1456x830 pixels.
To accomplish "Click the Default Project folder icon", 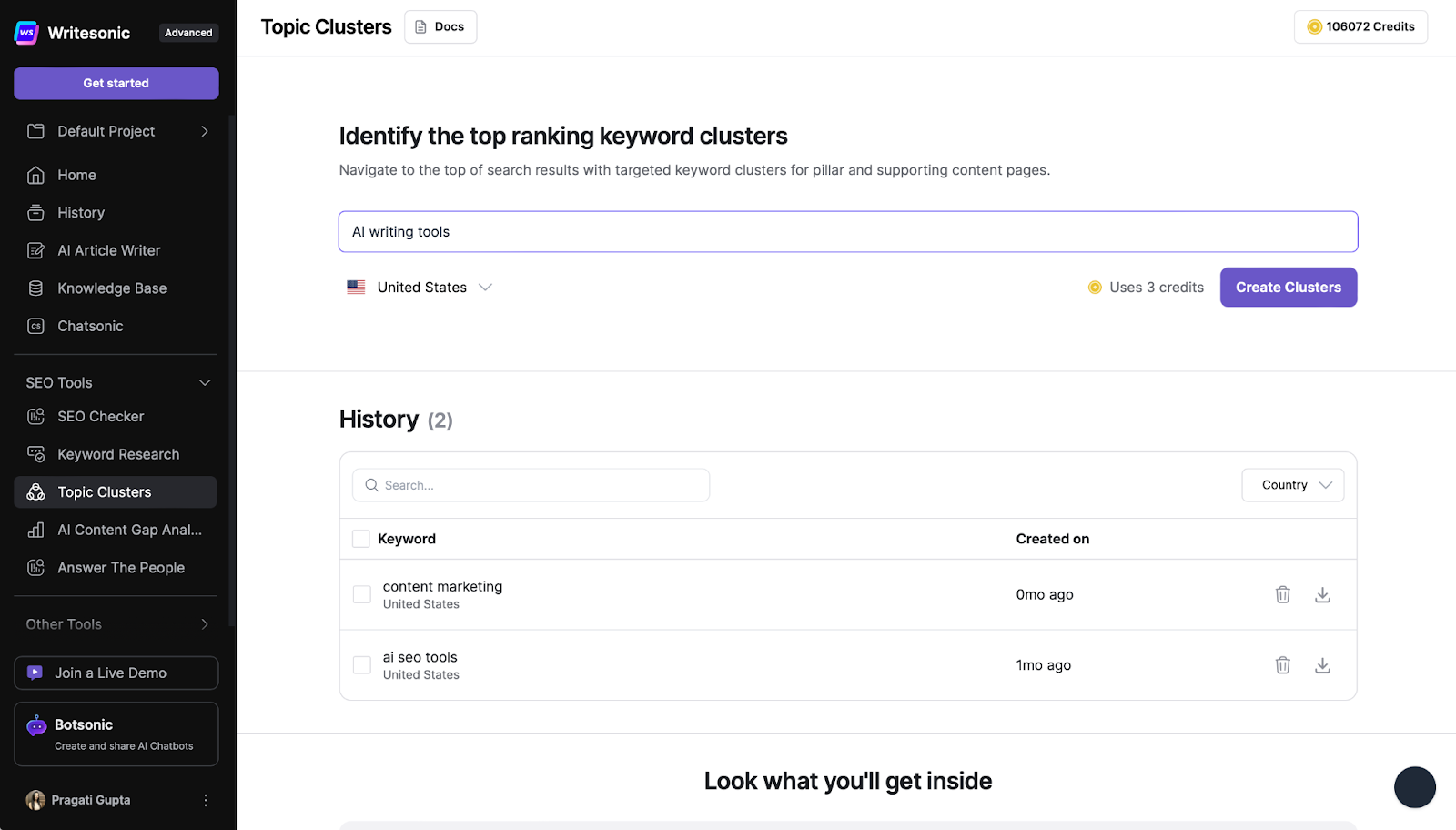I will [x=36, y=131].
